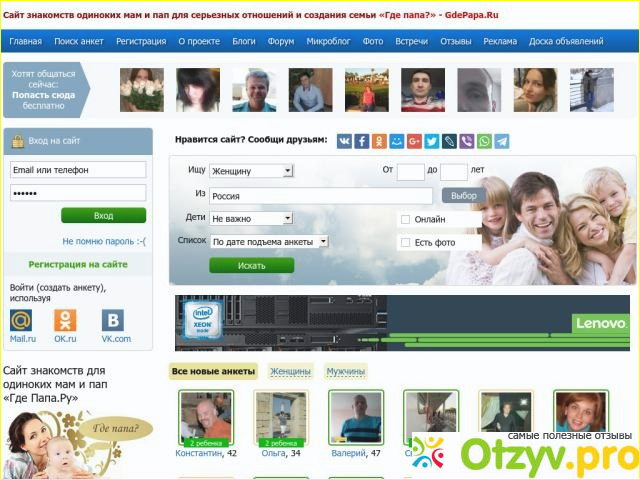
Task: Switch to the Женщины tab
Action: (290, 372)
